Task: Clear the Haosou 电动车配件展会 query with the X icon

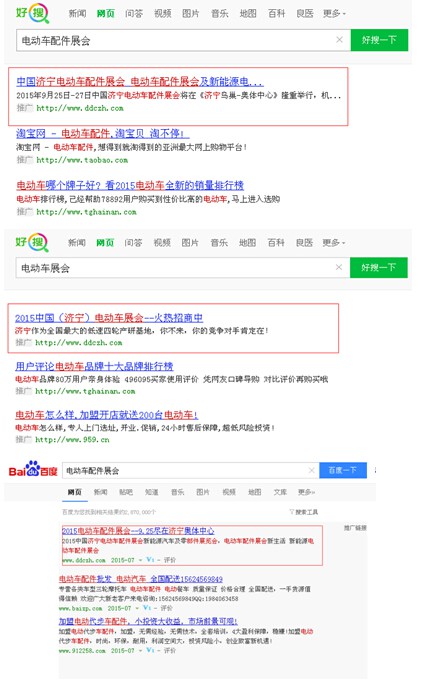Action: pyautogui.click(x=339, y=40)
